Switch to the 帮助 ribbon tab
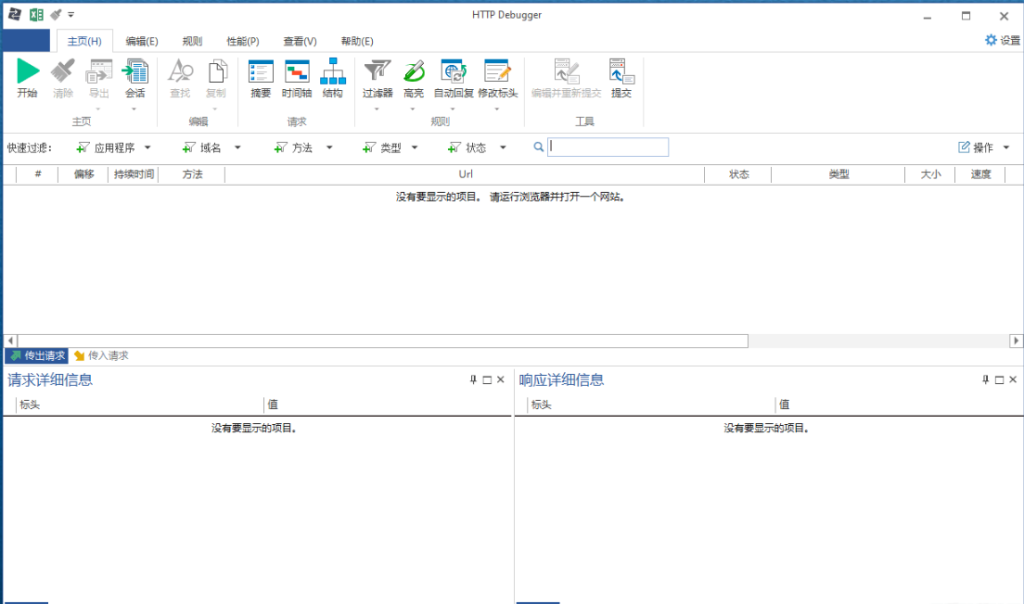 click(357, 41)
